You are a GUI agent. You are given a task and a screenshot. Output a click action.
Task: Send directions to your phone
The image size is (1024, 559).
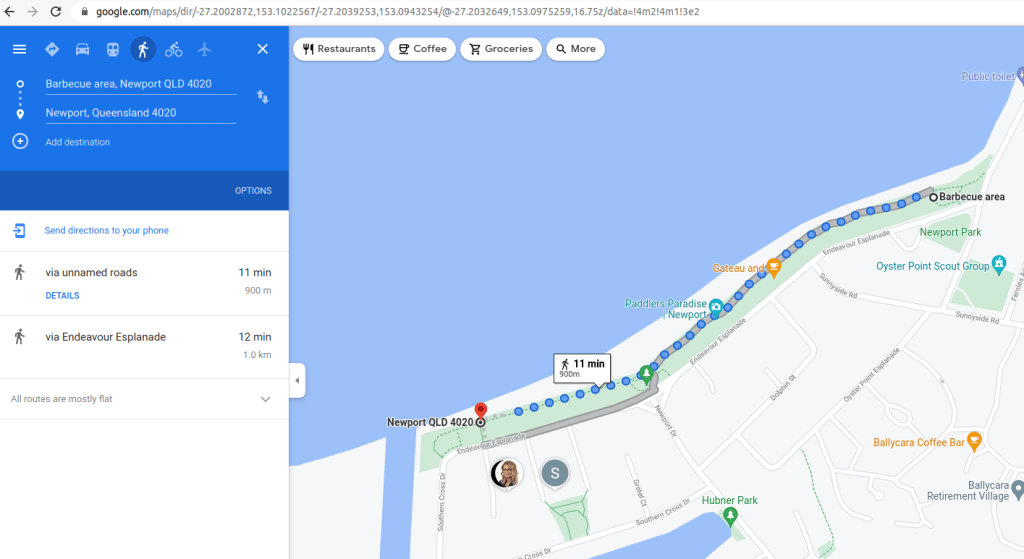click(x=106, y=231)
